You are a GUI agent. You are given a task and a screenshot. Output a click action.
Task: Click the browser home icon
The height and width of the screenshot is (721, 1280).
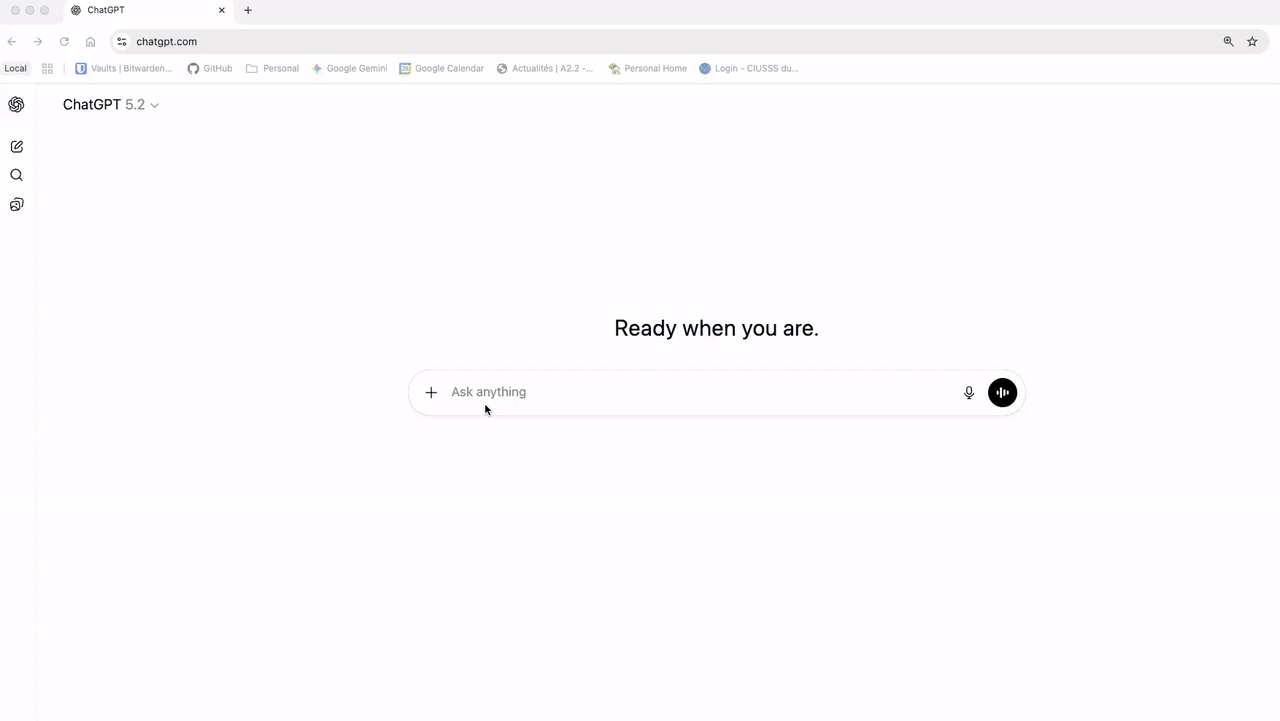[90, 42]
